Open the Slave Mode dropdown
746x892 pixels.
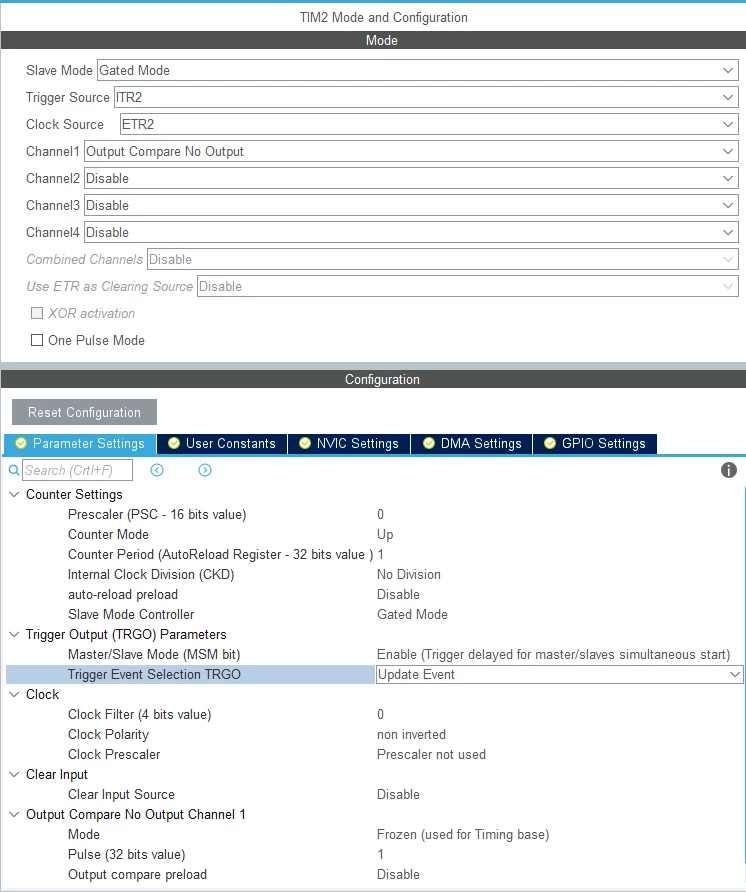pyautogui.click(x=418, y=71)
